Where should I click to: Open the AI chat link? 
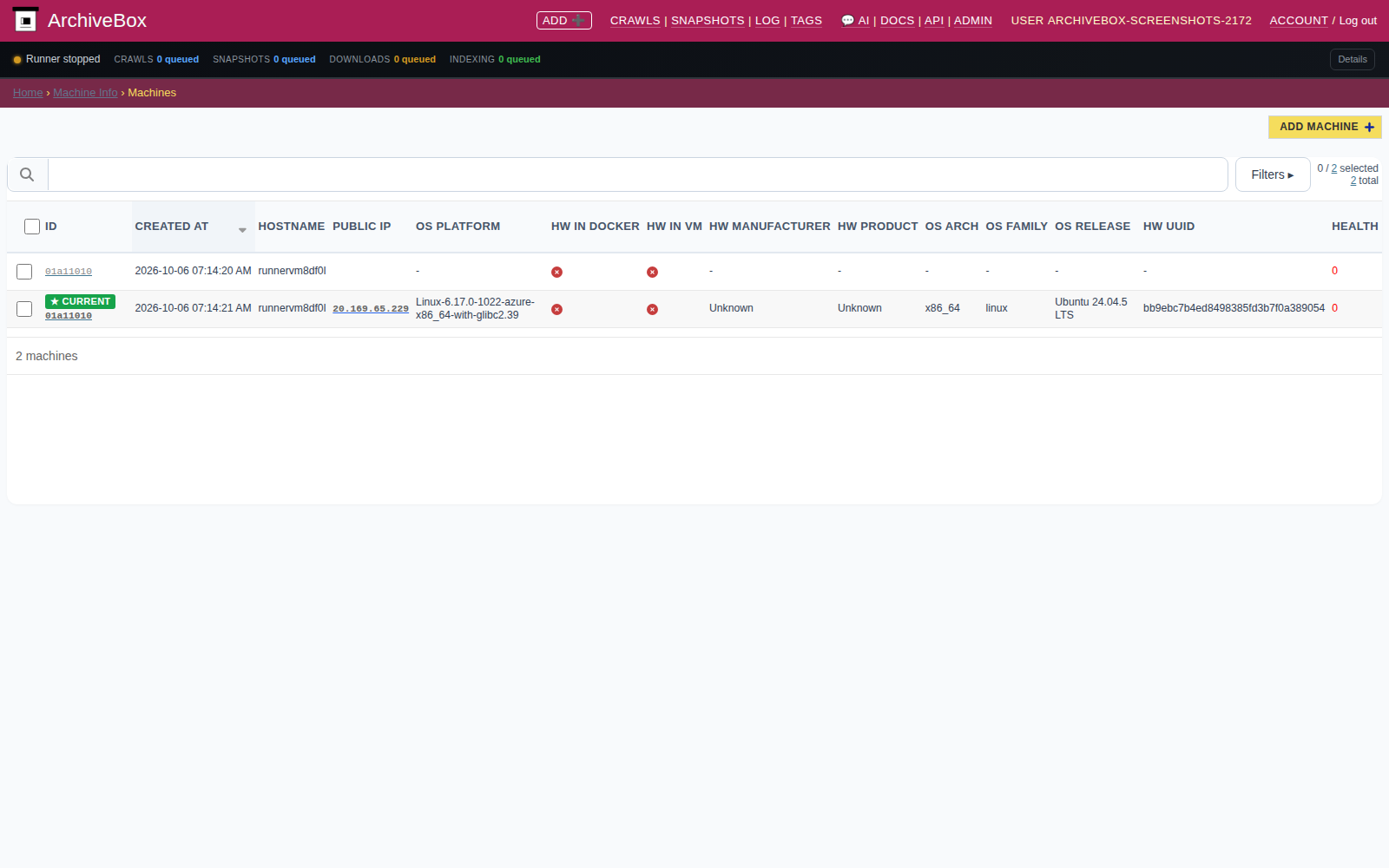855,21
